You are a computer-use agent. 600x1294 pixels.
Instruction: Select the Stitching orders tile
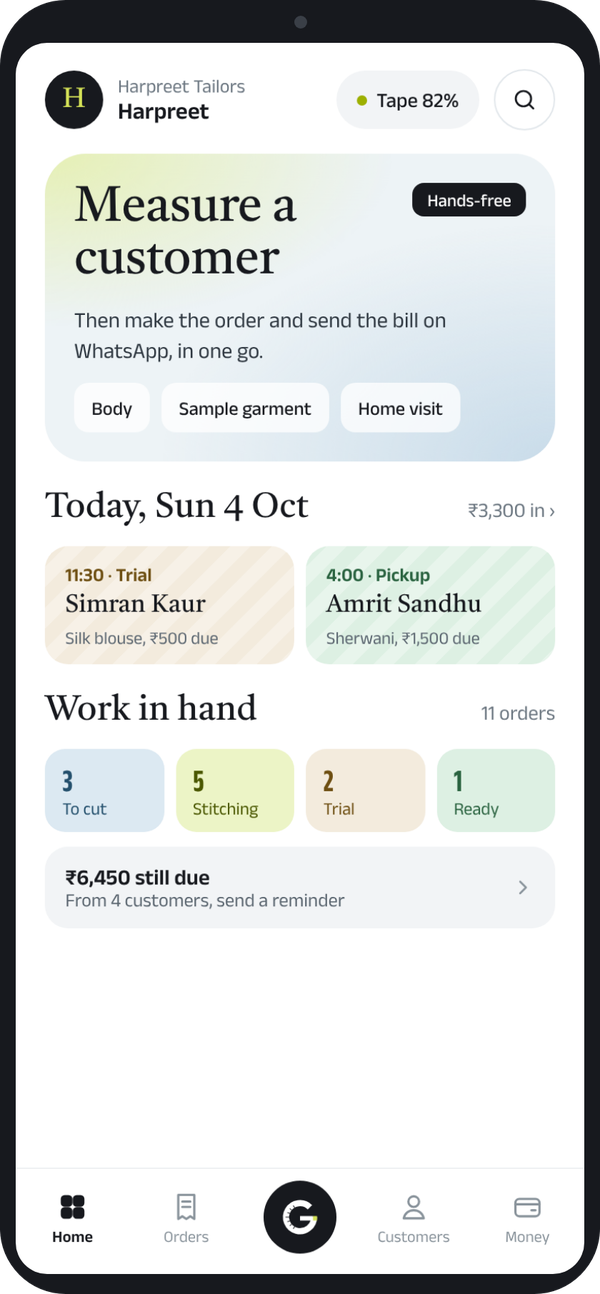235,790
